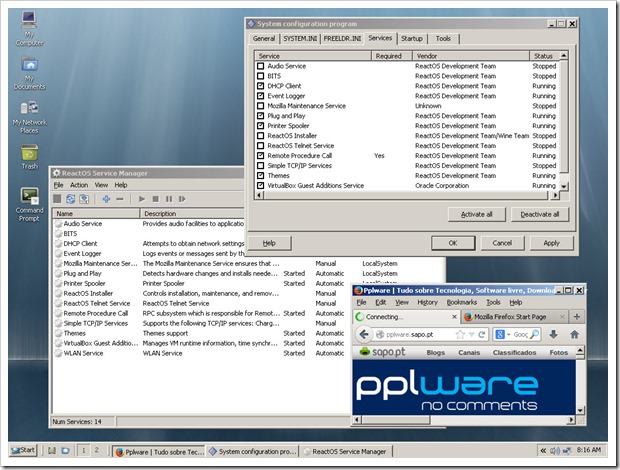Switch to virtual desktop 2
Screen dimensions: 620x470
point(96,450)
